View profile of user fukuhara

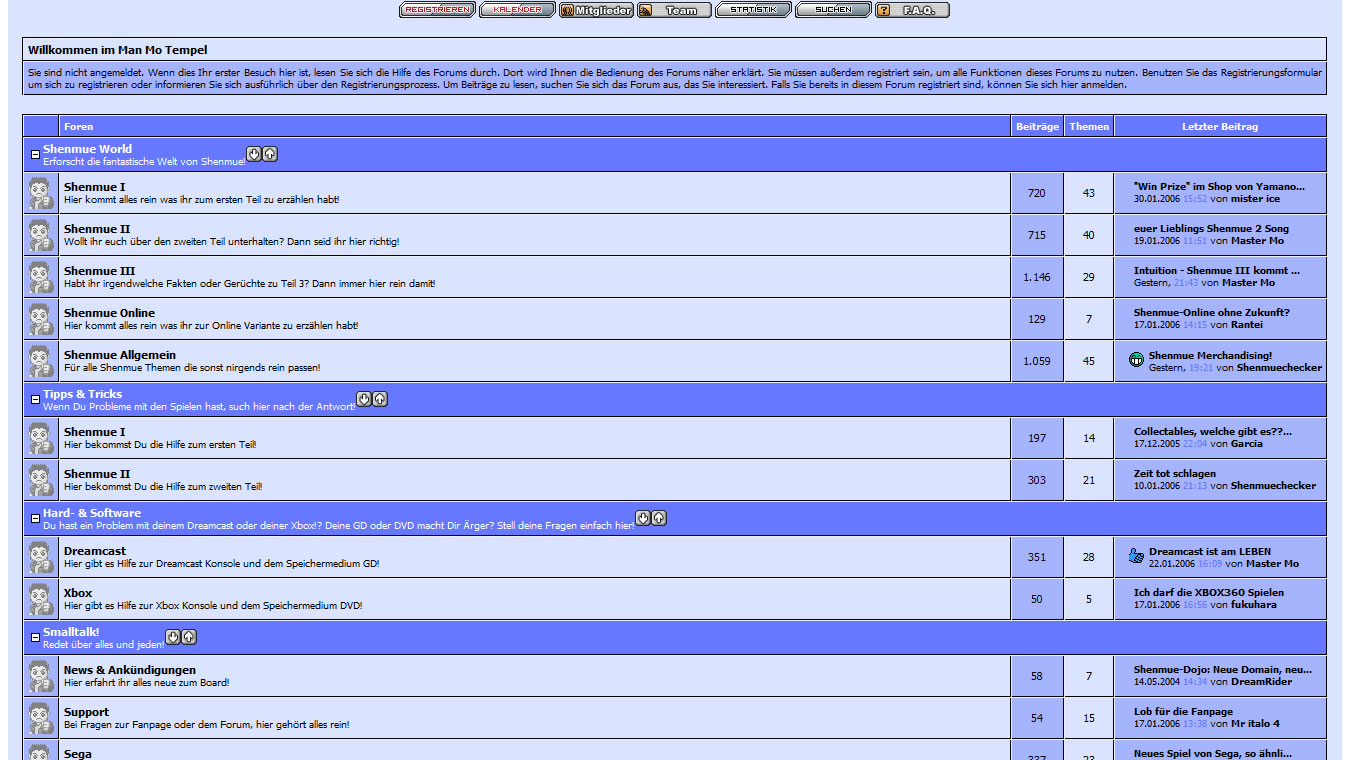click(1256, 604)
